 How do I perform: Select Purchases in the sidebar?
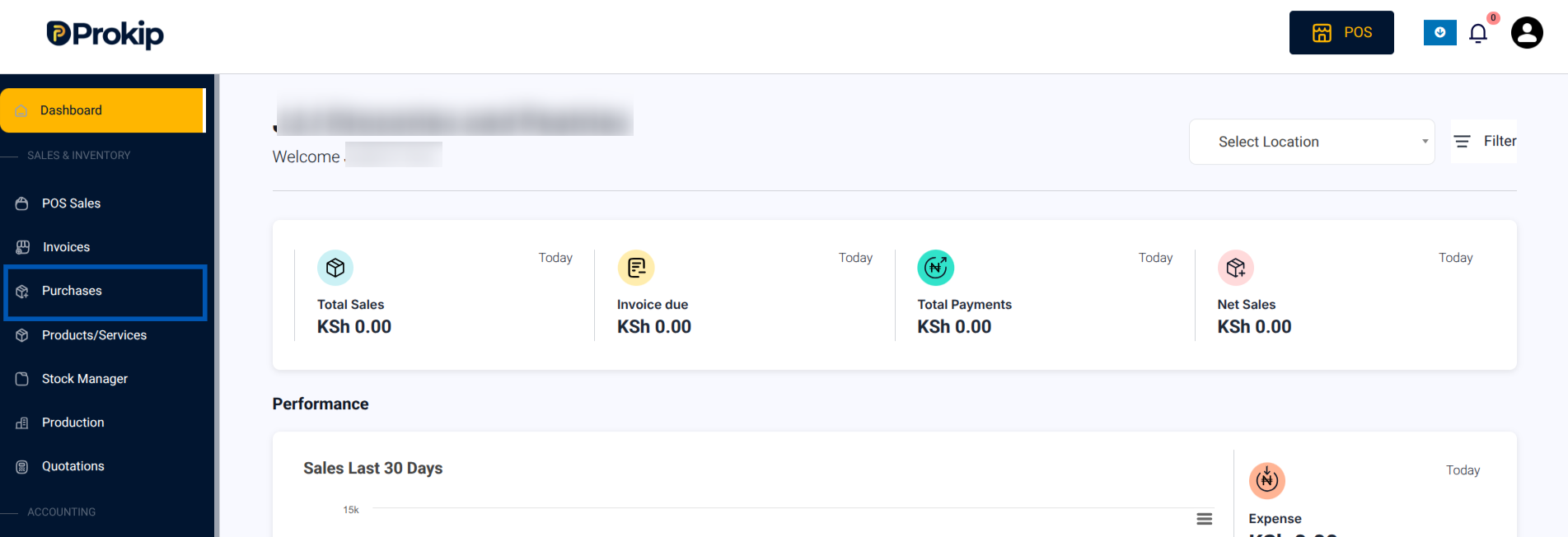point(105,292)
